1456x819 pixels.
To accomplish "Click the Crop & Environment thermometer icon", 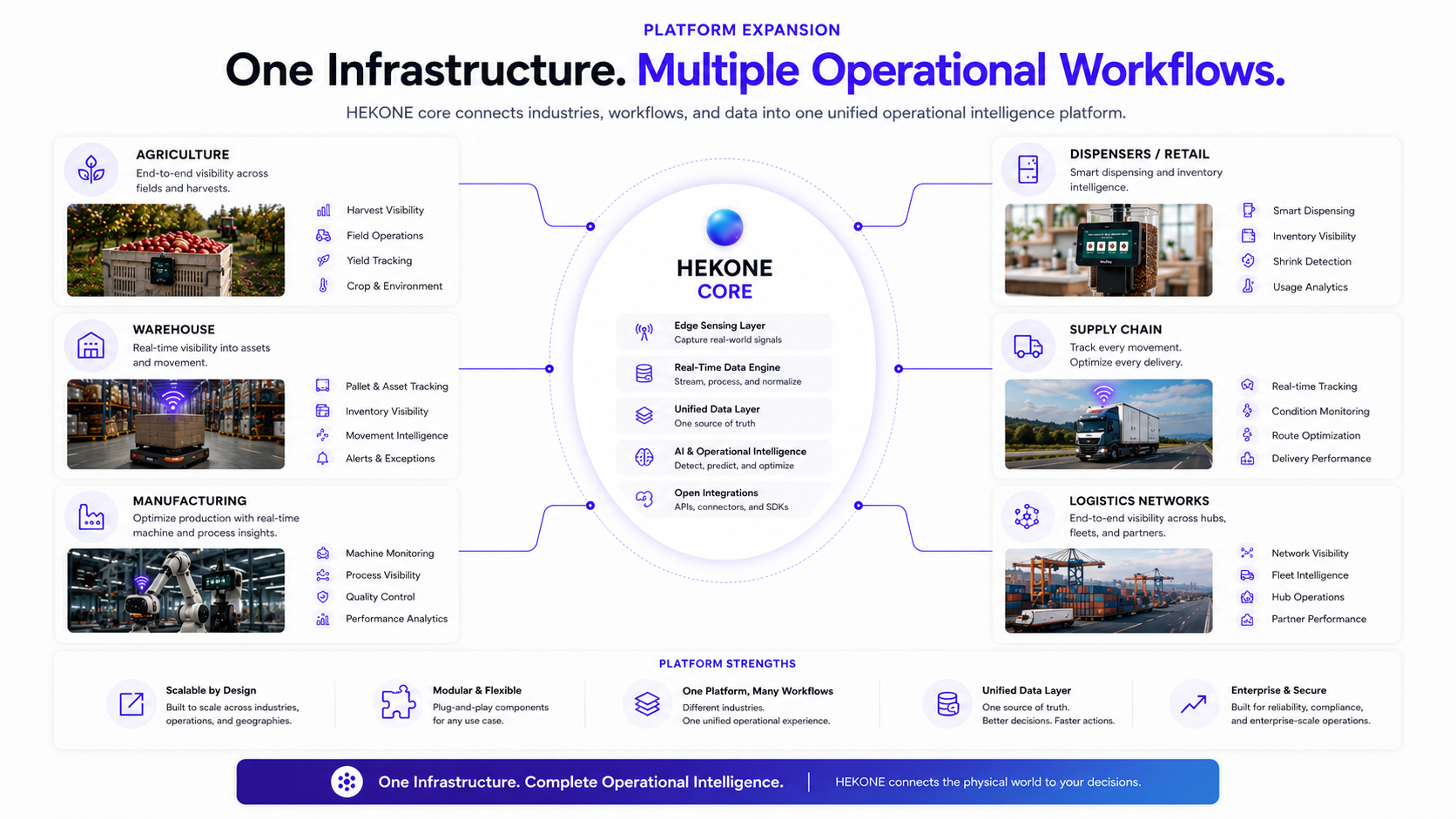I will click(323, 285).
